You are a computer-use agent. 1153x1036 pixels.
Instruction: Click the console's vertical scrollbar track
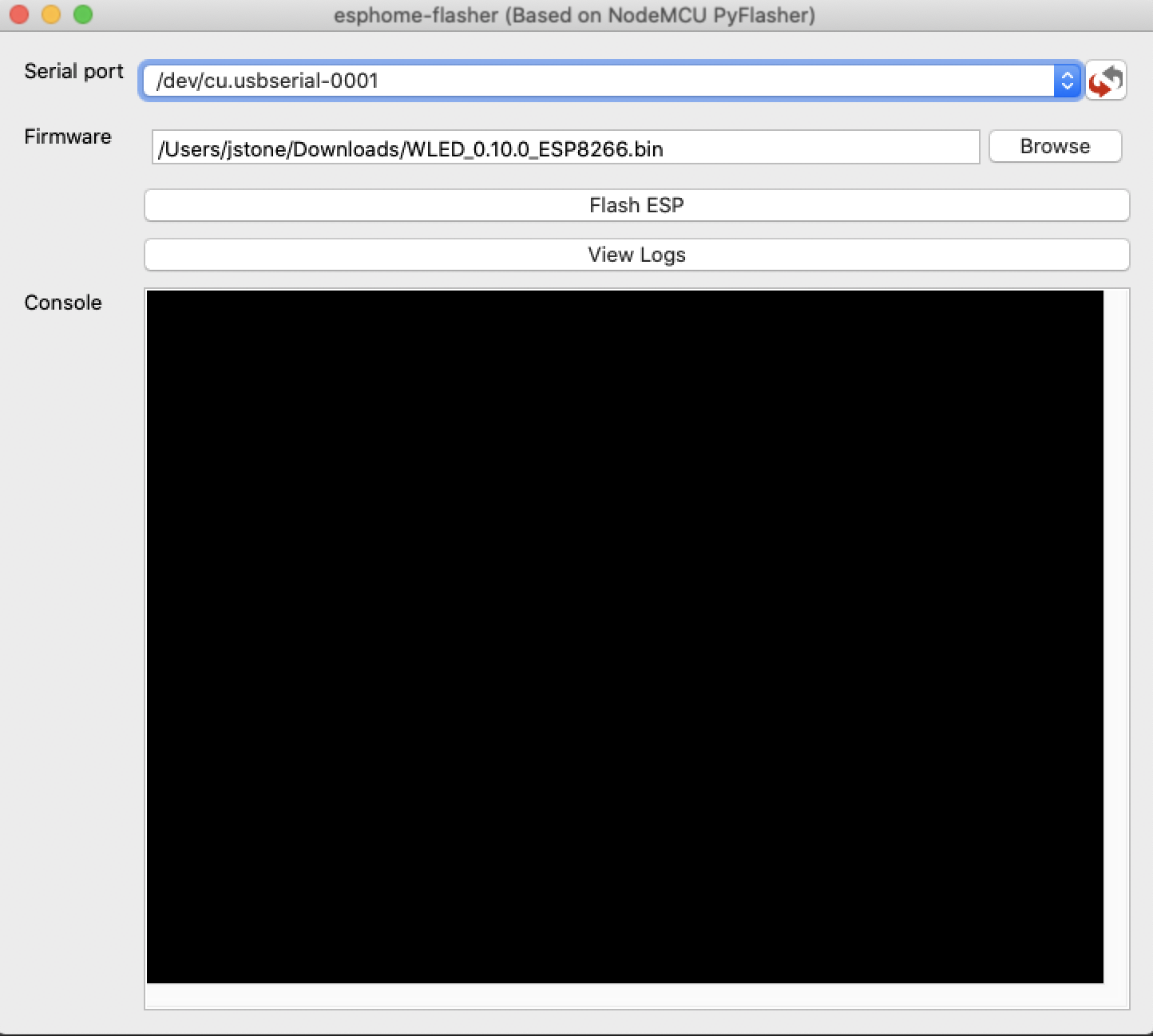click(x=1115, y=636)
